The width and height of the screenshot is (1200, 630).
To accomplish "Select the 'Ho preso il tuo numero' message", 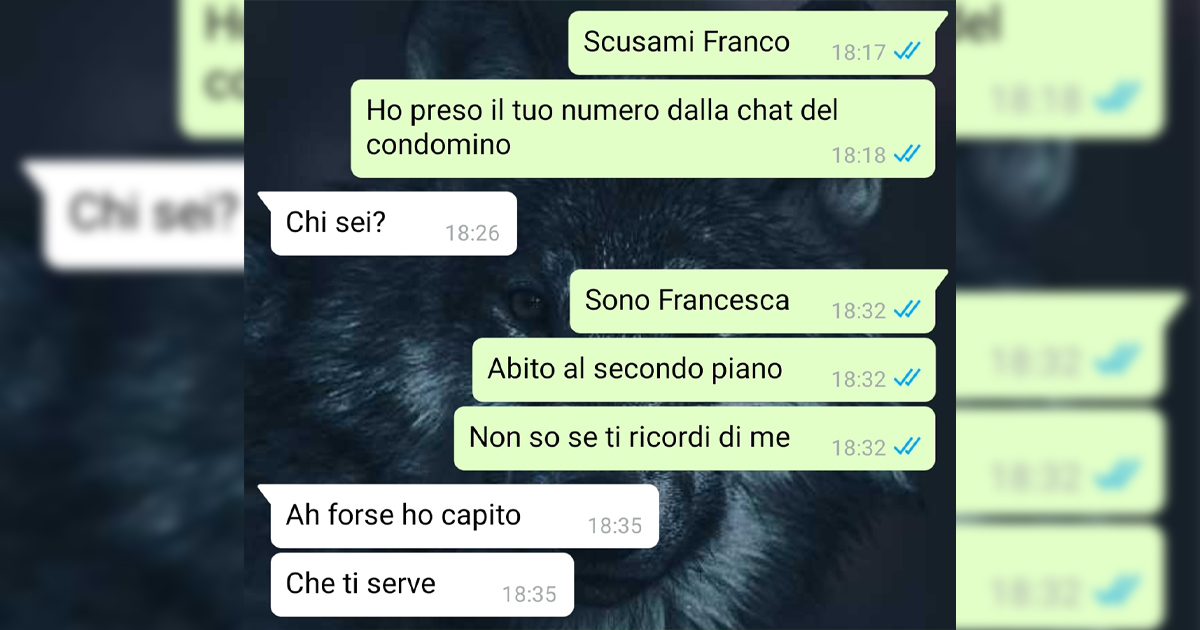I will tap(643, 129).
